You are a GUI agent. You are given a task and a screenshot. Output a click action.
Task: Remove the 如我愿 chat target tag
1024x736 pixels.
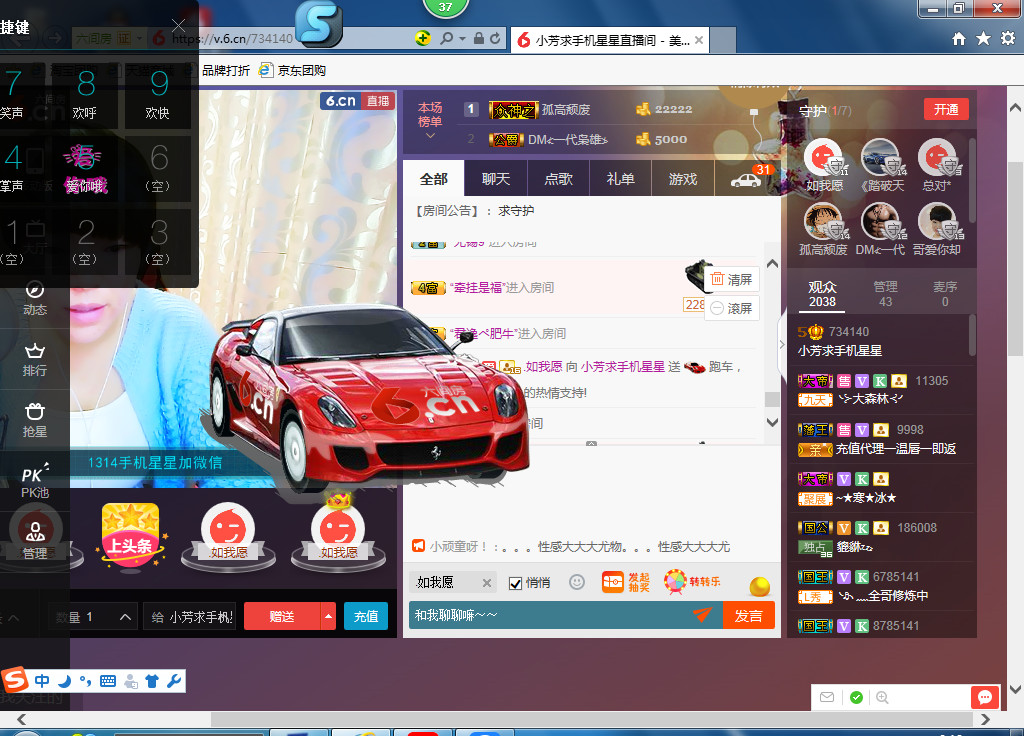[487, 583]
